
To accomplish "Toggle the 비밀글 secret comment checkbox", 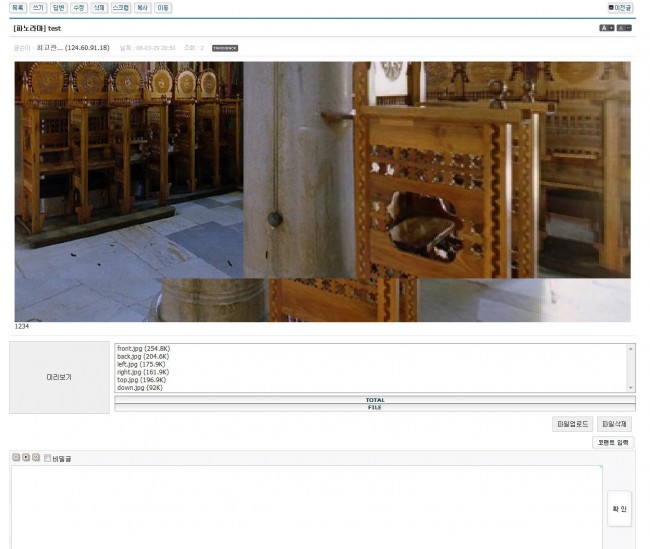I will [48, 458].
